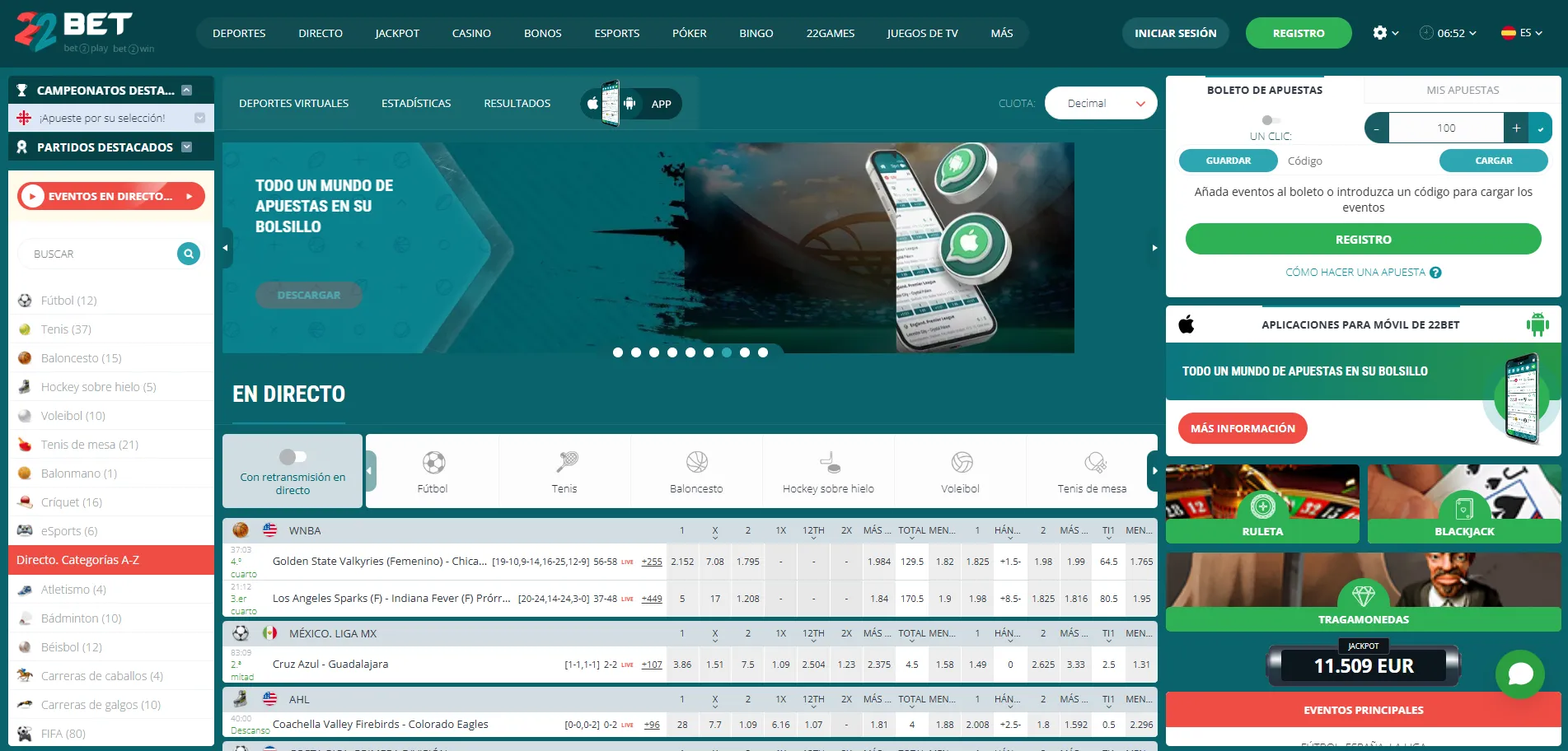Collapse the Partidos Destacados section
Image resolution: width=1568 pixels, height=751 pixels.
187,147
